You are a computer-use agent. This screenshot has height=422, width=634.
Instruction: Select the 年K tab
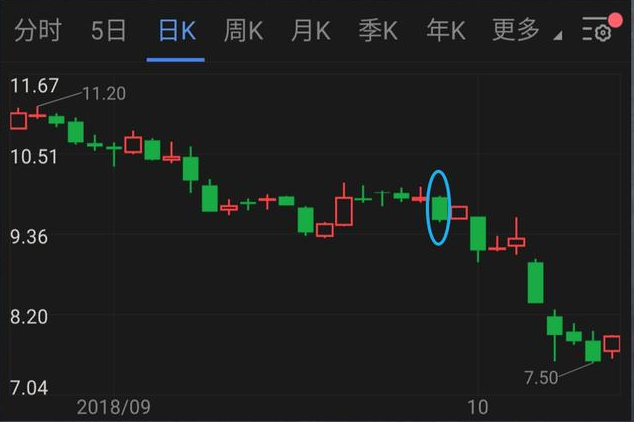[x=446, y=30]
